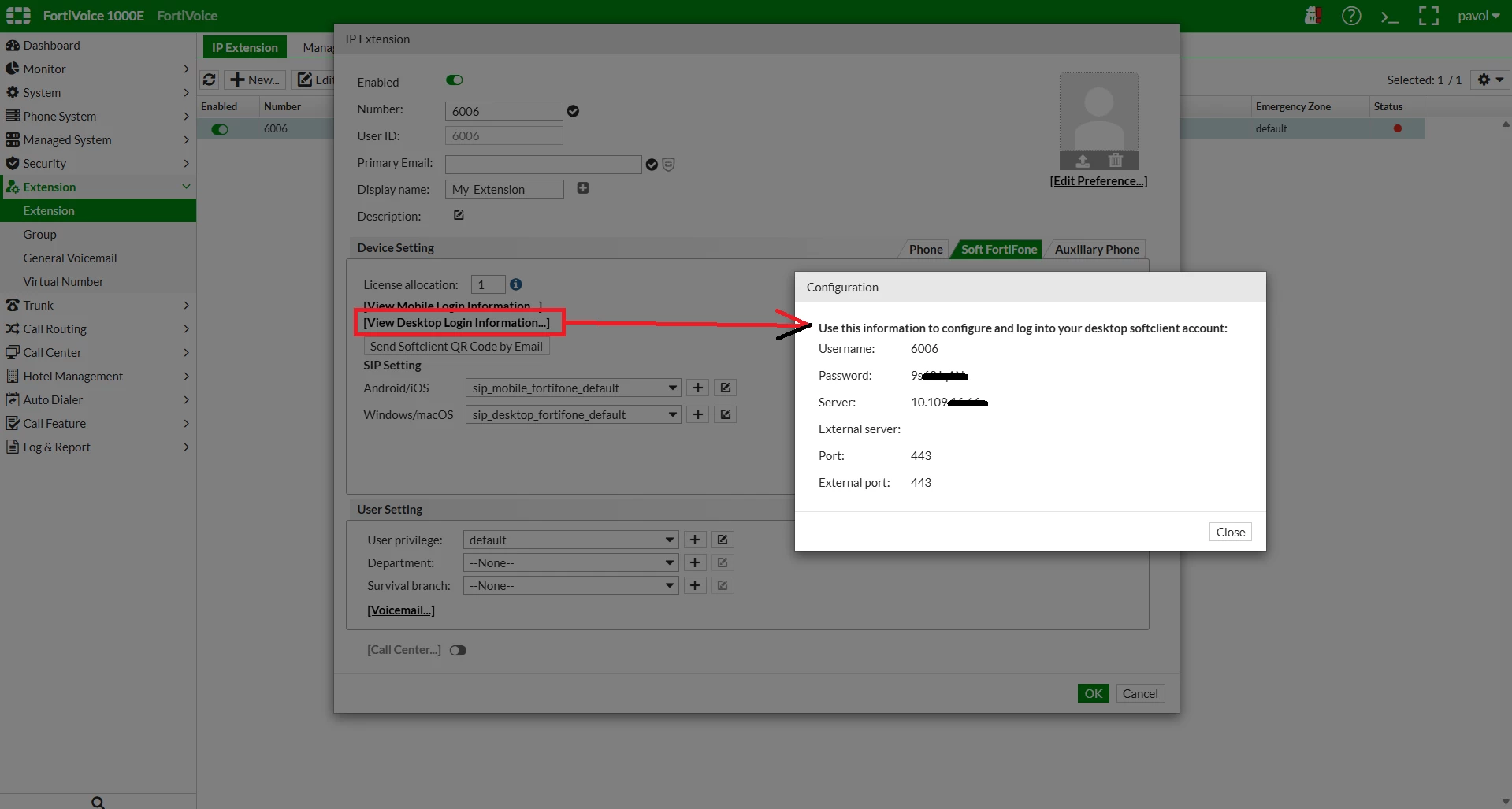
Task: Click Send Softclient QR Code by Email
Action: point(456,346)
